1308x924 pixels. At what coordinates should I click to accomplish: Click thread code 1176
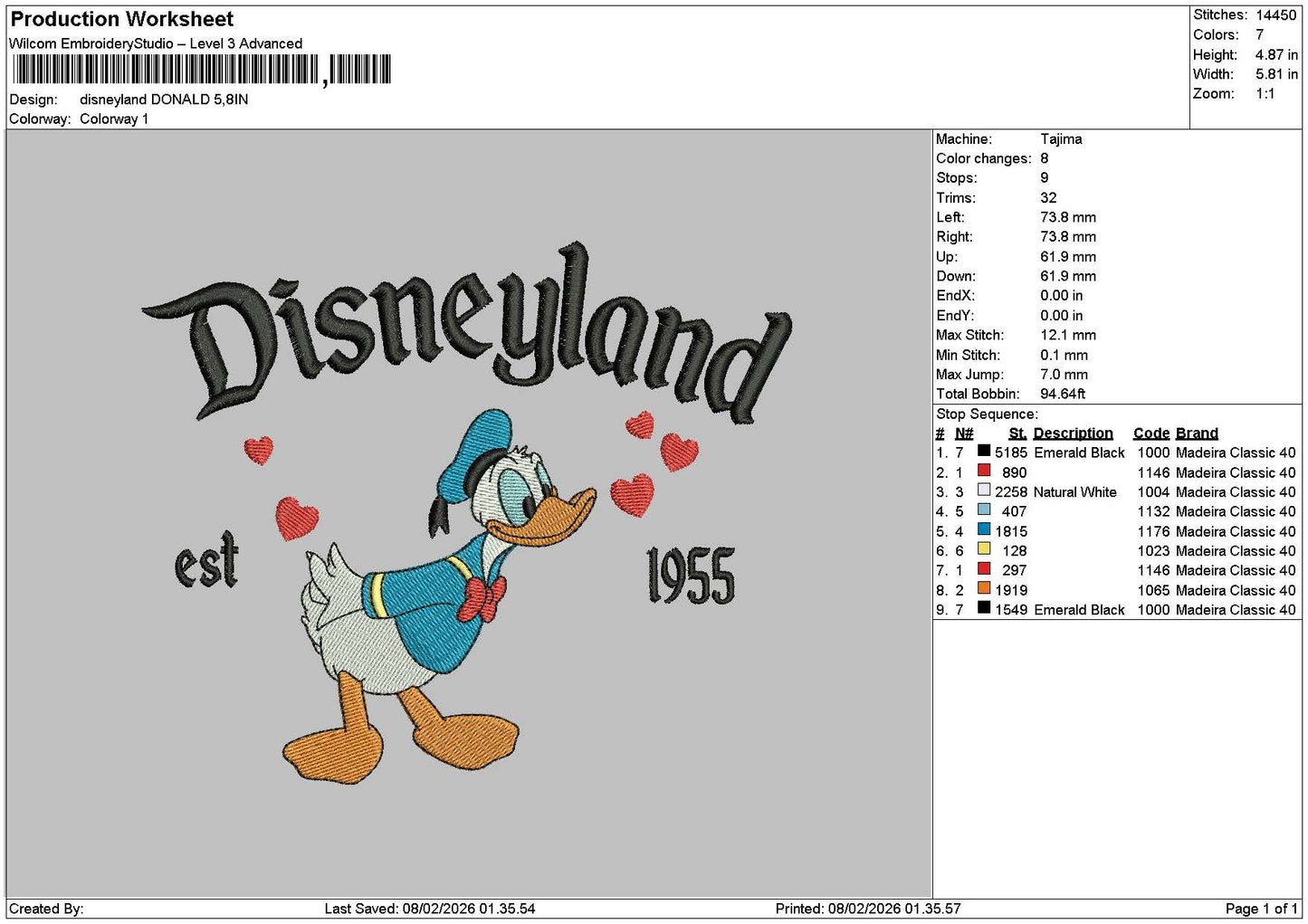(1154, 531)
